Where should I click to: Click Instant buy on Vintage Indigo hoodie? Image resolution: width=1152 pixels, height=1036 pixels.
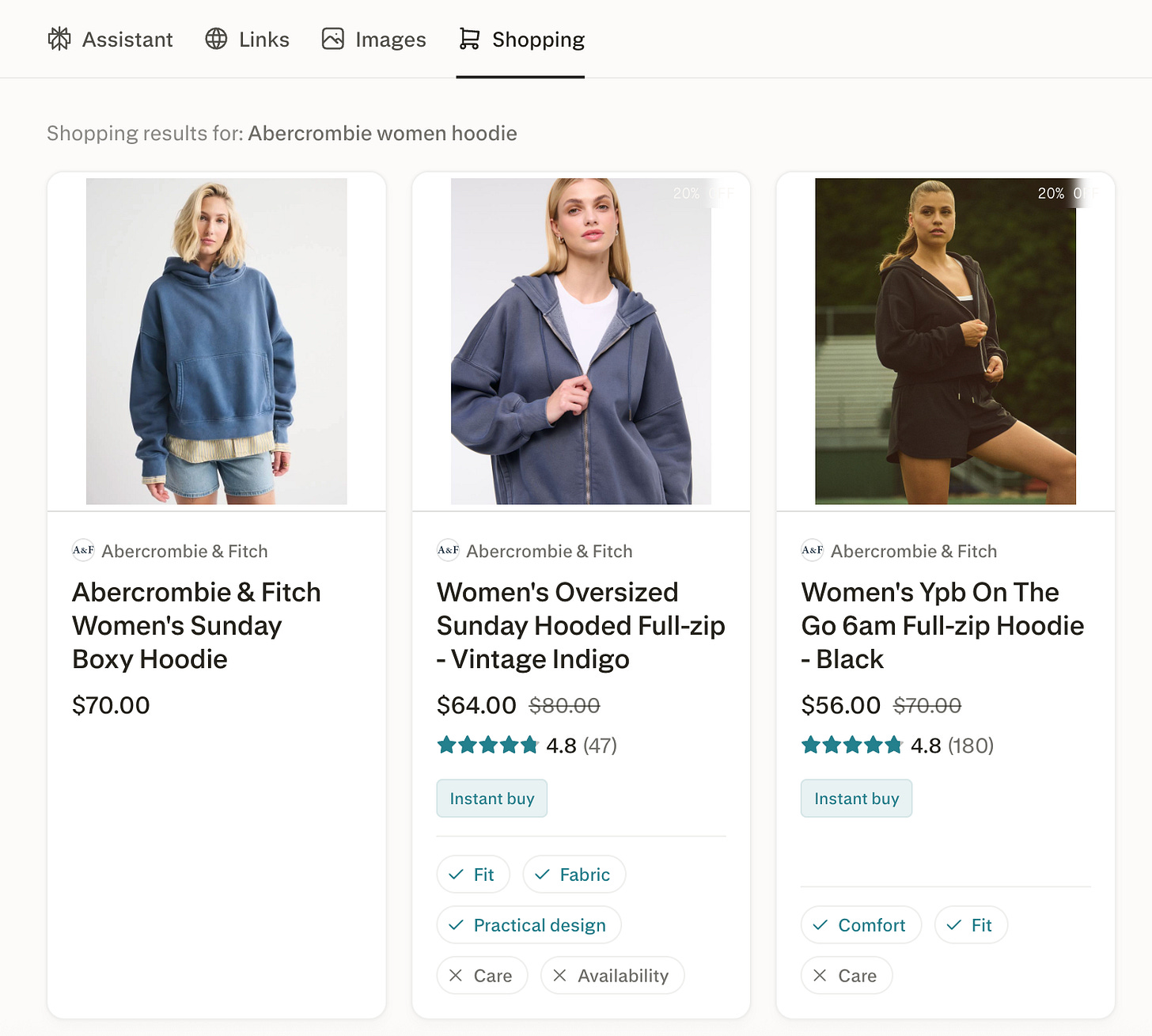tap(492, 799)
